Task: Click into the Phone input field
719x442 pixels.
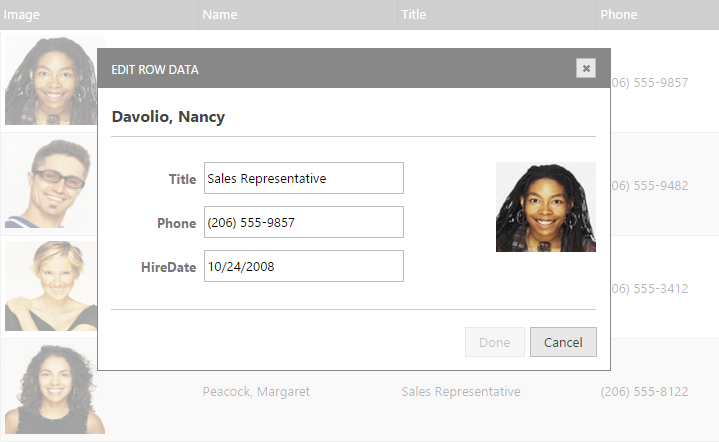Action: pyautogui.click(x=303, y=223)
